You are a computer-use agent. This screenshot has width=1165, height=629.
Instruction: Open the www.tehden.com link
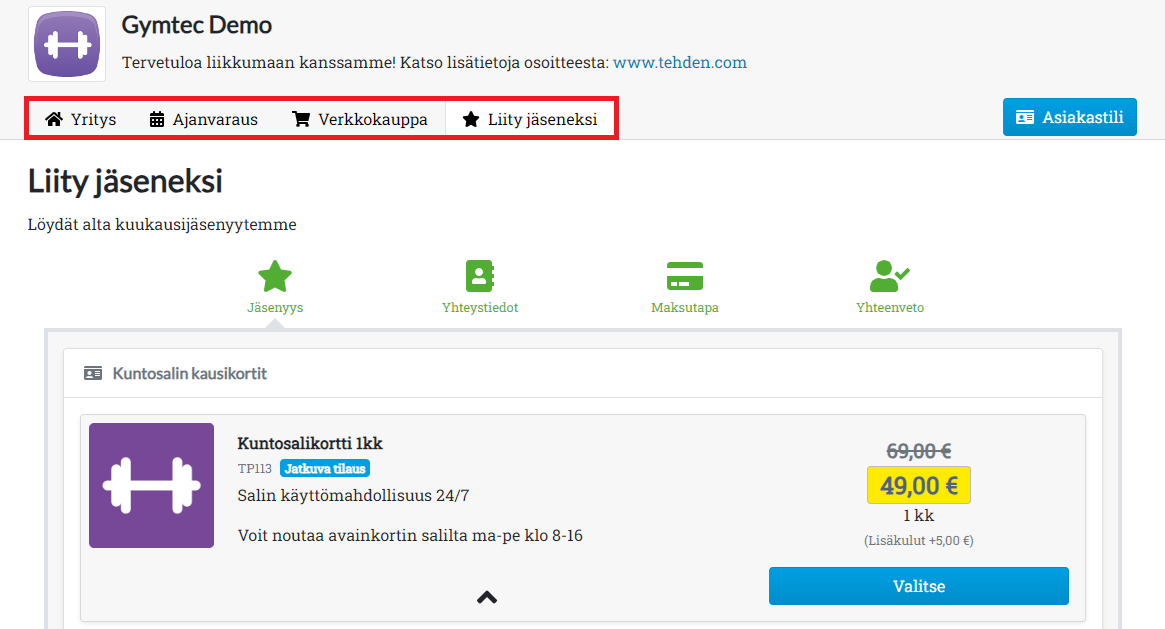tap(680, 62)
